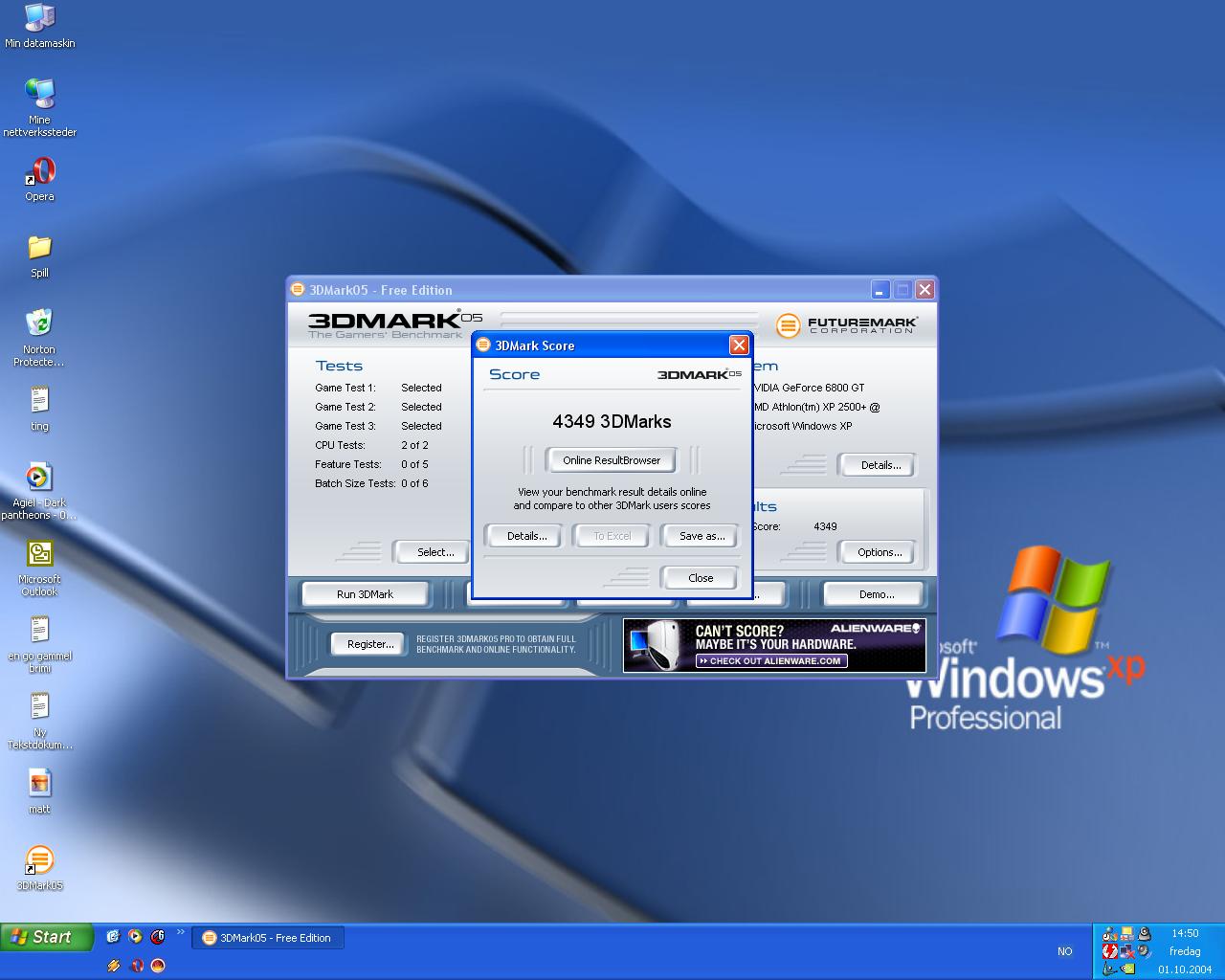Click the Demo... button
The width and height of the screenshot is (1225, 980).
(x=877, y=594)
